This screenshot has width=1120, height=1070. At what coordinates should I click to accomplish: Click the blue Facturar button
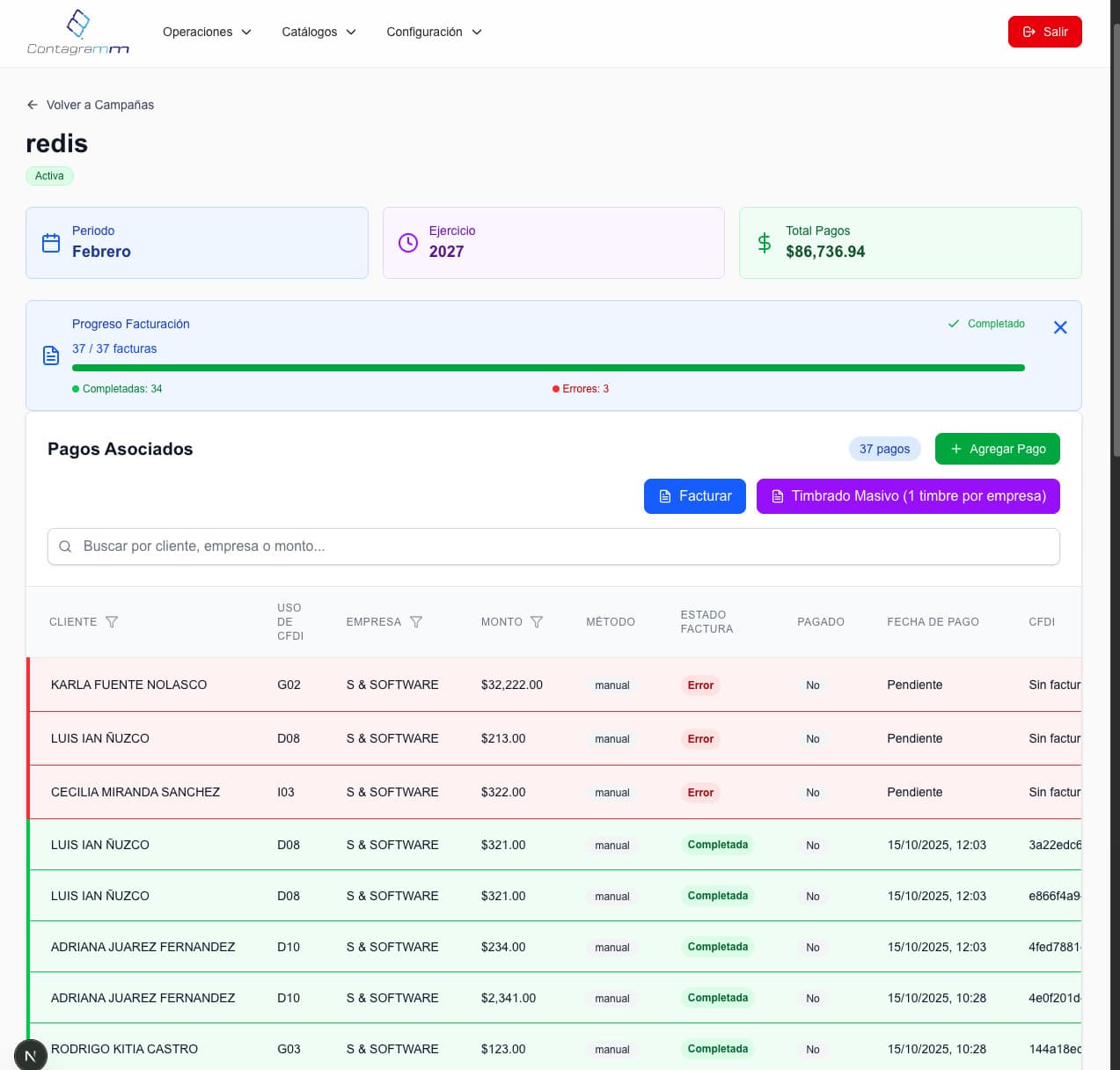pyautogui.click(x=694, y=496)
